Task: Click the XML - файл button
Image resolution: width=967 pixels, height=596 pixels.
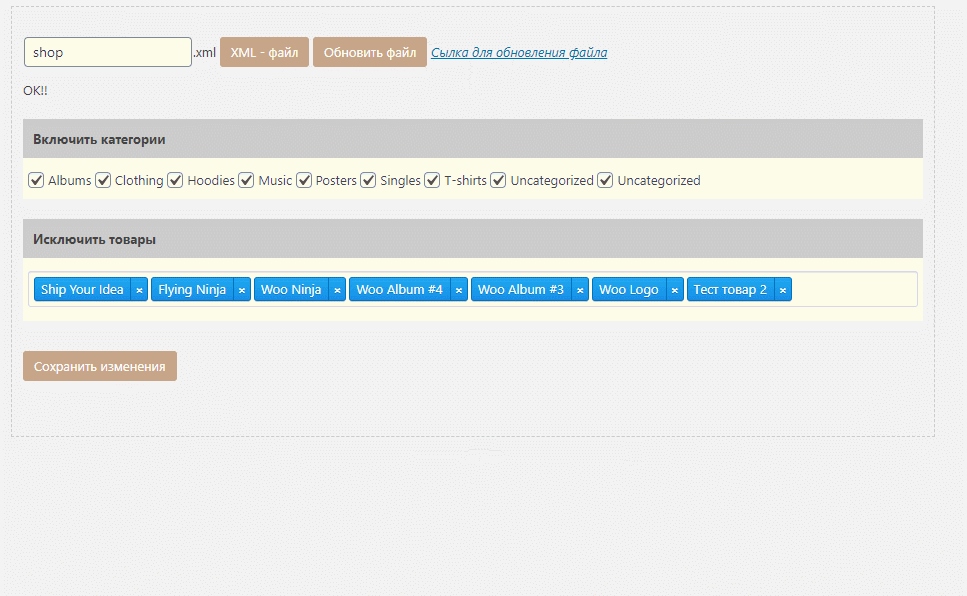Action: tap(265, 52)
